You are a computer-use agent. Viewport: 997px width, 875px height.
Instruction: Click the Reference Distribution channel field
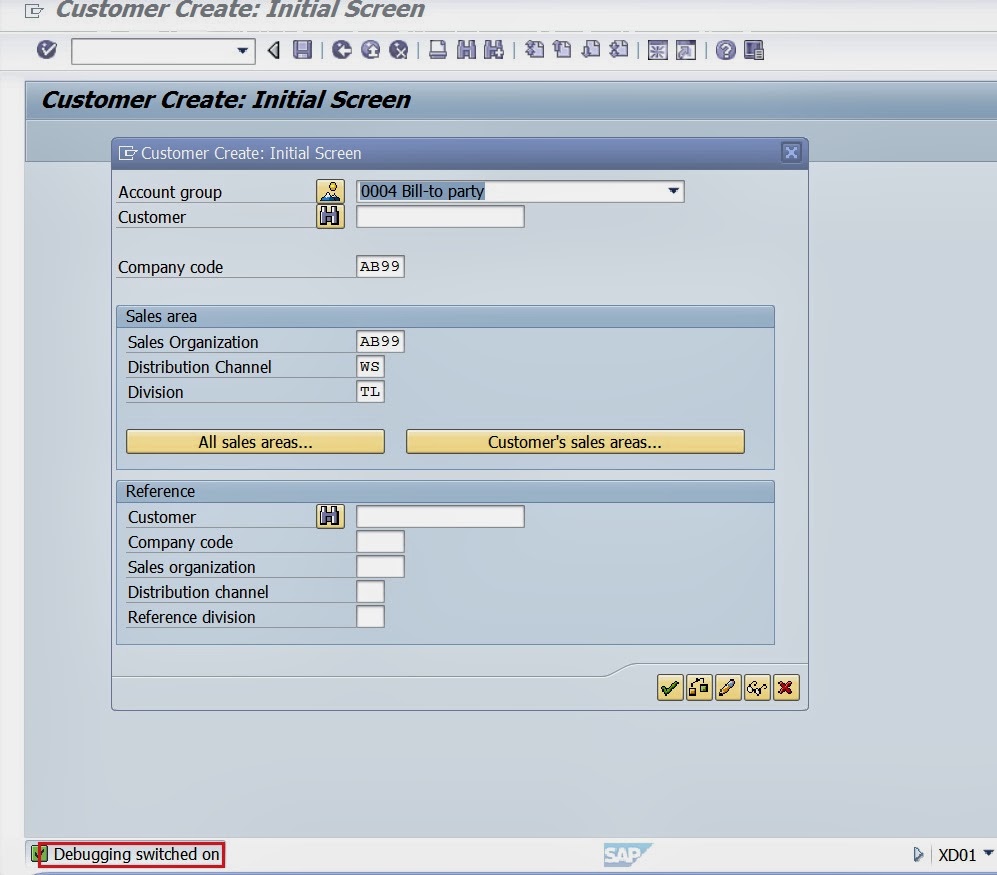click(370, 591)
